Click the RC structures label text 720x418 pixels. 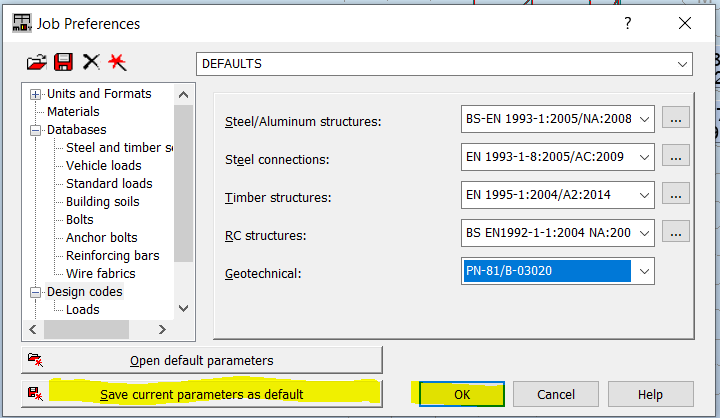(x=265, y=236)
